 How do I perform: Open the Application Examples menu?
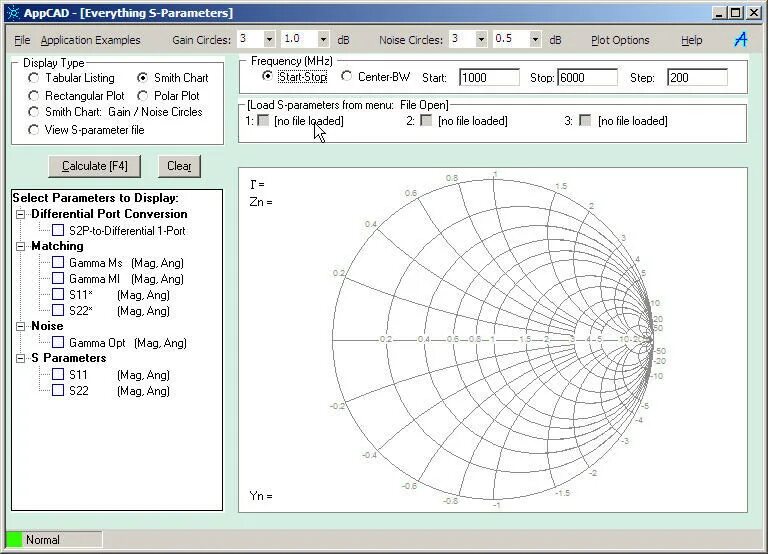tap(91, 40)
